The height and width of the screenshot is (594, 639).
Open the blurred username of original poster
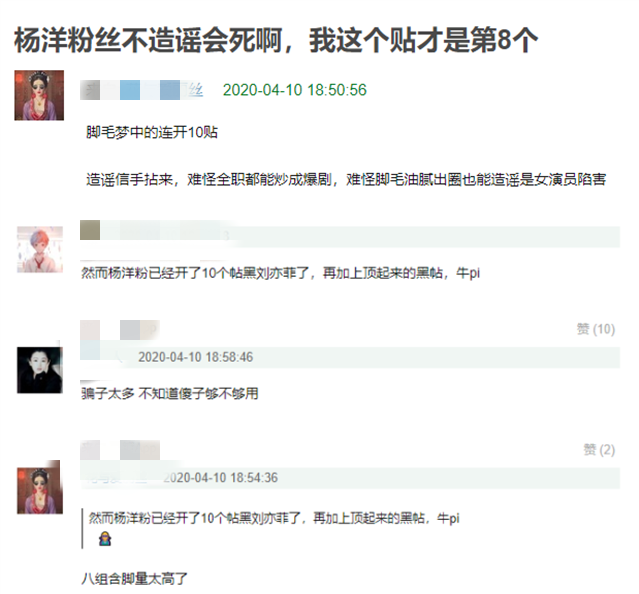(141, 90)
